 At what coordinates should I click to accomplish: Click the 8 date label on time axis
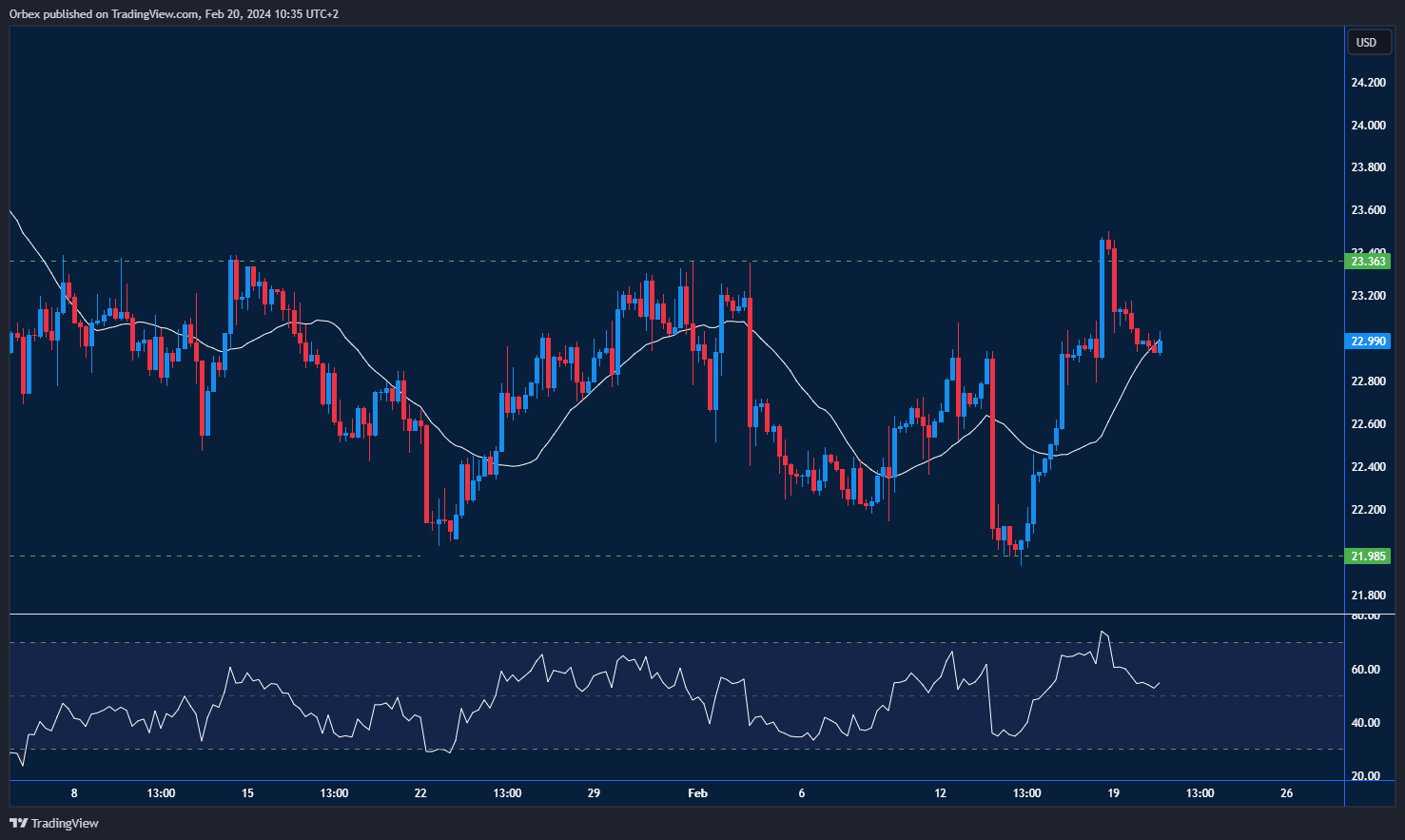click(74, 793)
